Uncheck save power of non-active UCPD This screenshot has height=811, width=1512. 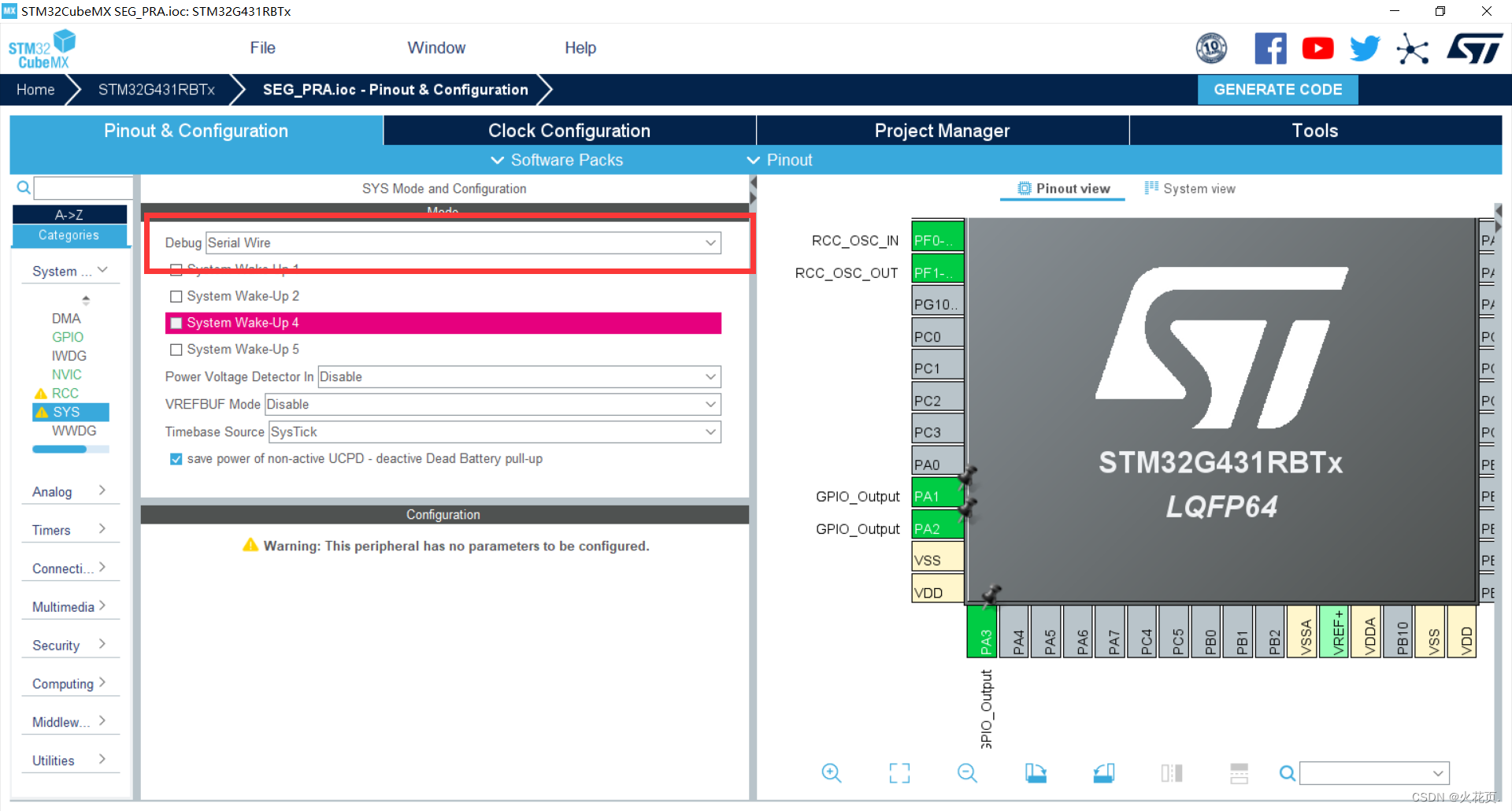[x=176, y=459]
